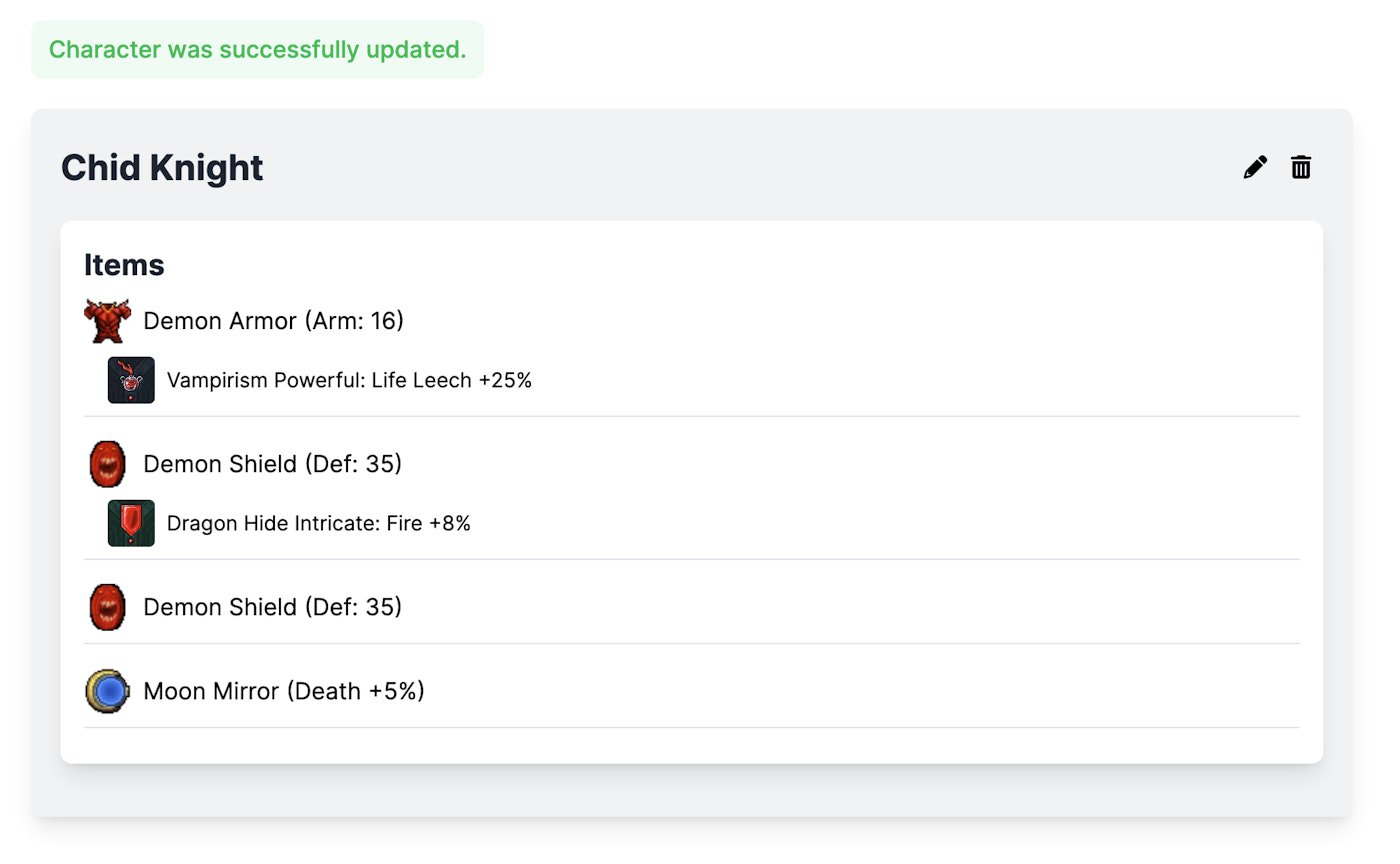
Task: Select the 'Dragon Hide Intricate' imbuement name
Action: (x=273, y=523)
